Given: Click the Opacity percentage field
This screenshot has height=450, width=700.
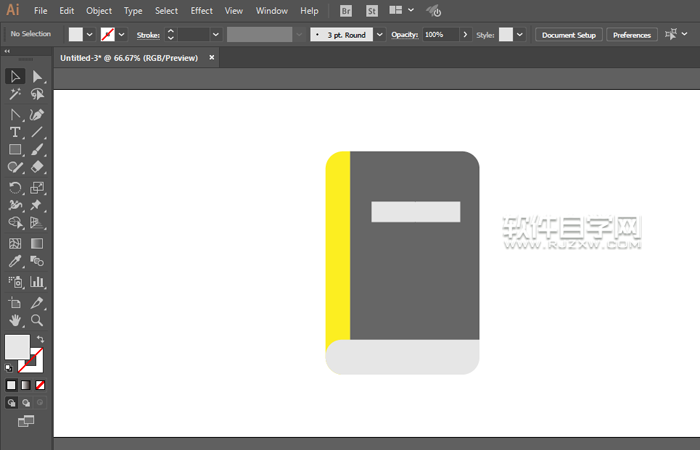Looking at the screenshot, I should (438, 34).
